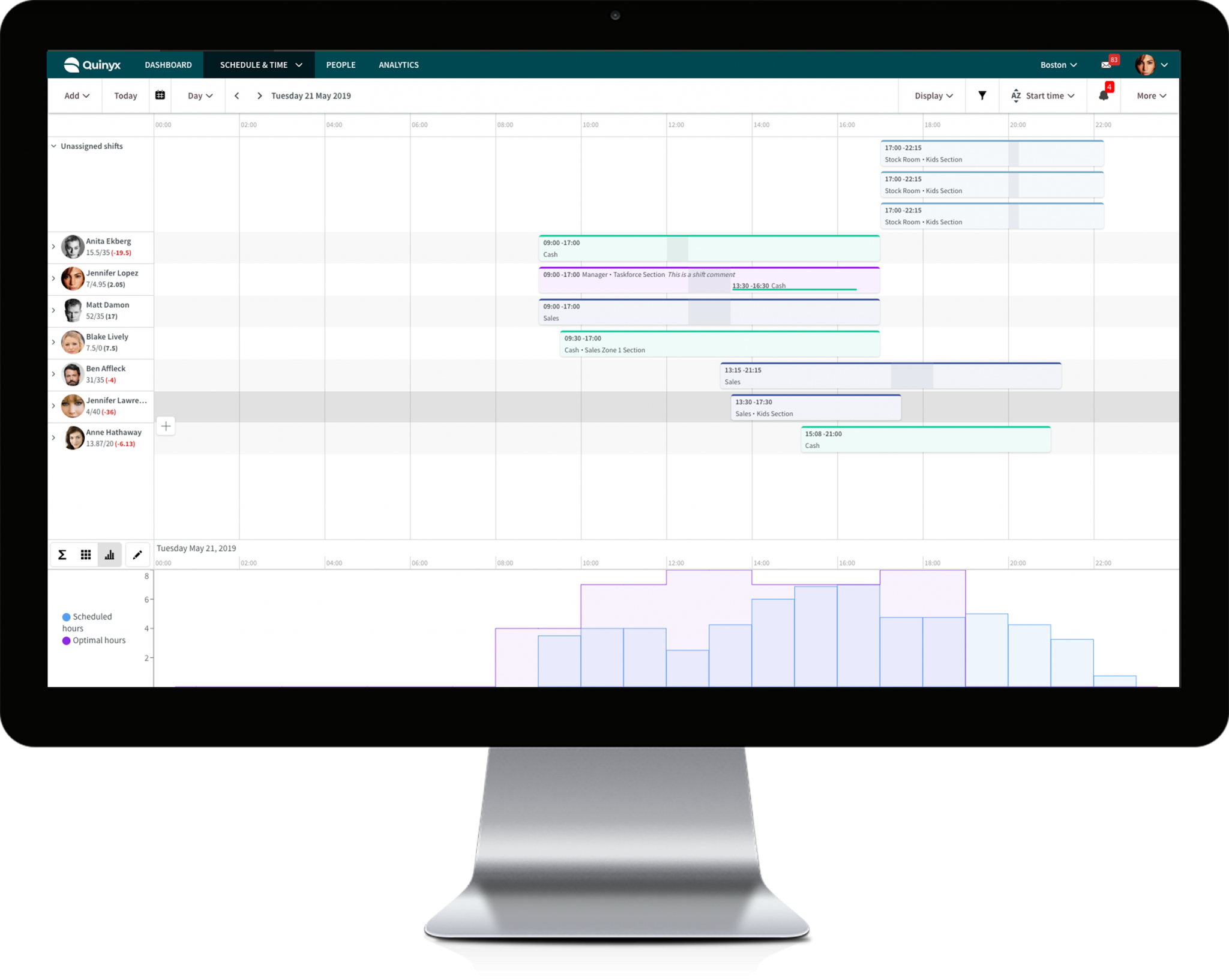
Task: Open the calendar date picker icon
Action: 160,95
